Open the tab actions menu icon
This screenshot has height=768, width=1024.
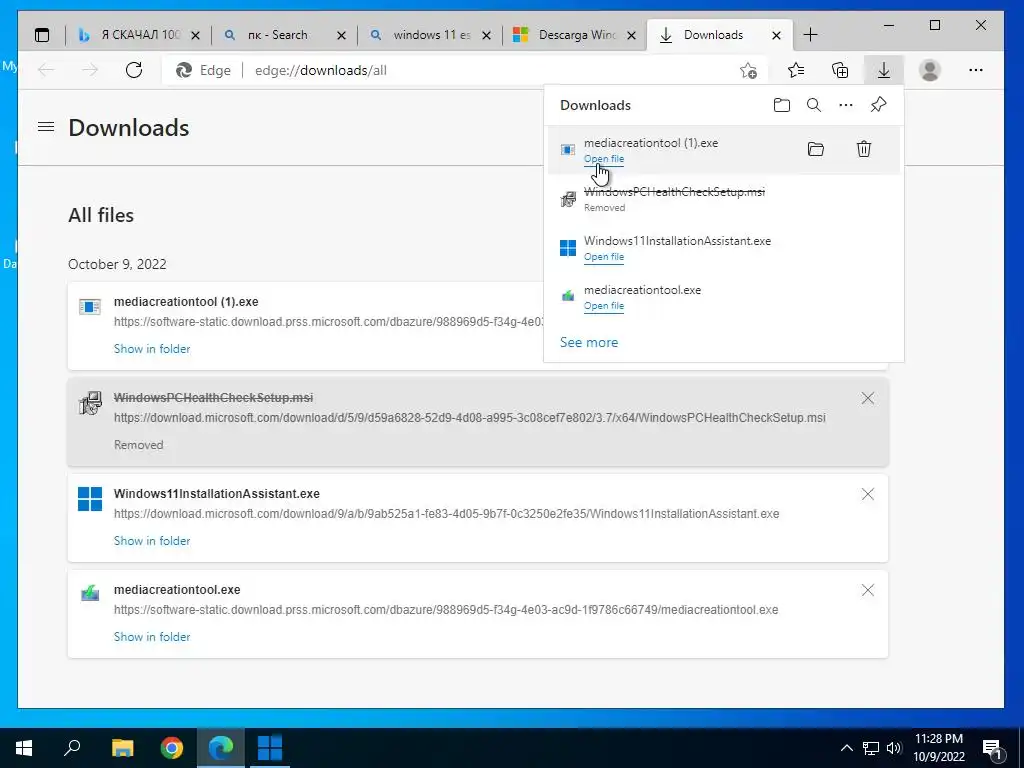[x=42, y=35]
